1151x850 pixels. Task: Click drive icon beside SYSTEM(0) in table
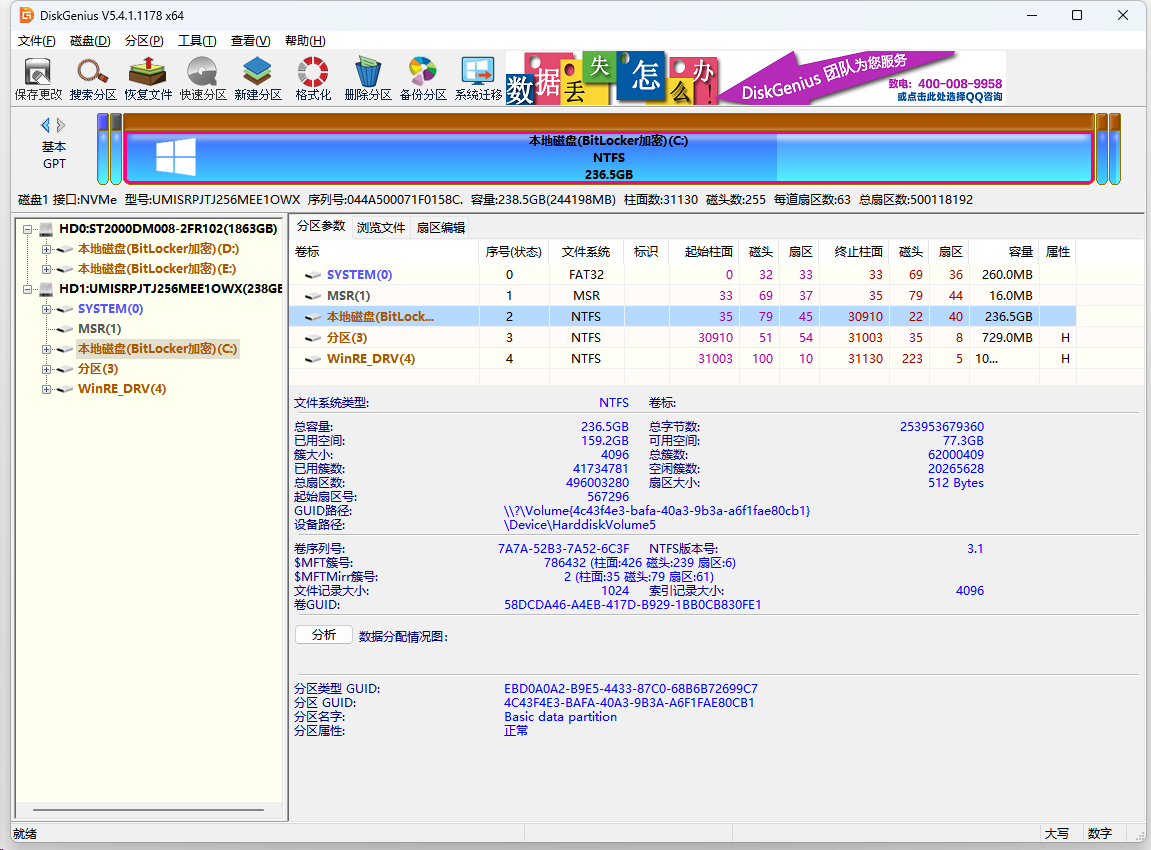313,275
